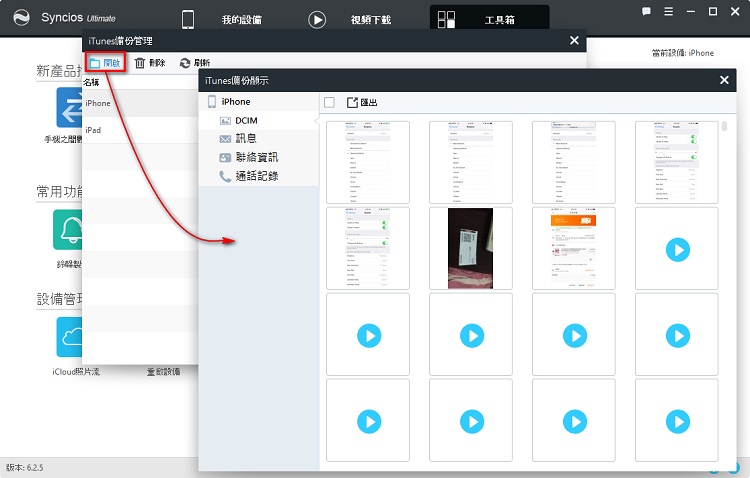Play the last video in bottom row
Screen dimensions: 750x478
tap(678, 422)
